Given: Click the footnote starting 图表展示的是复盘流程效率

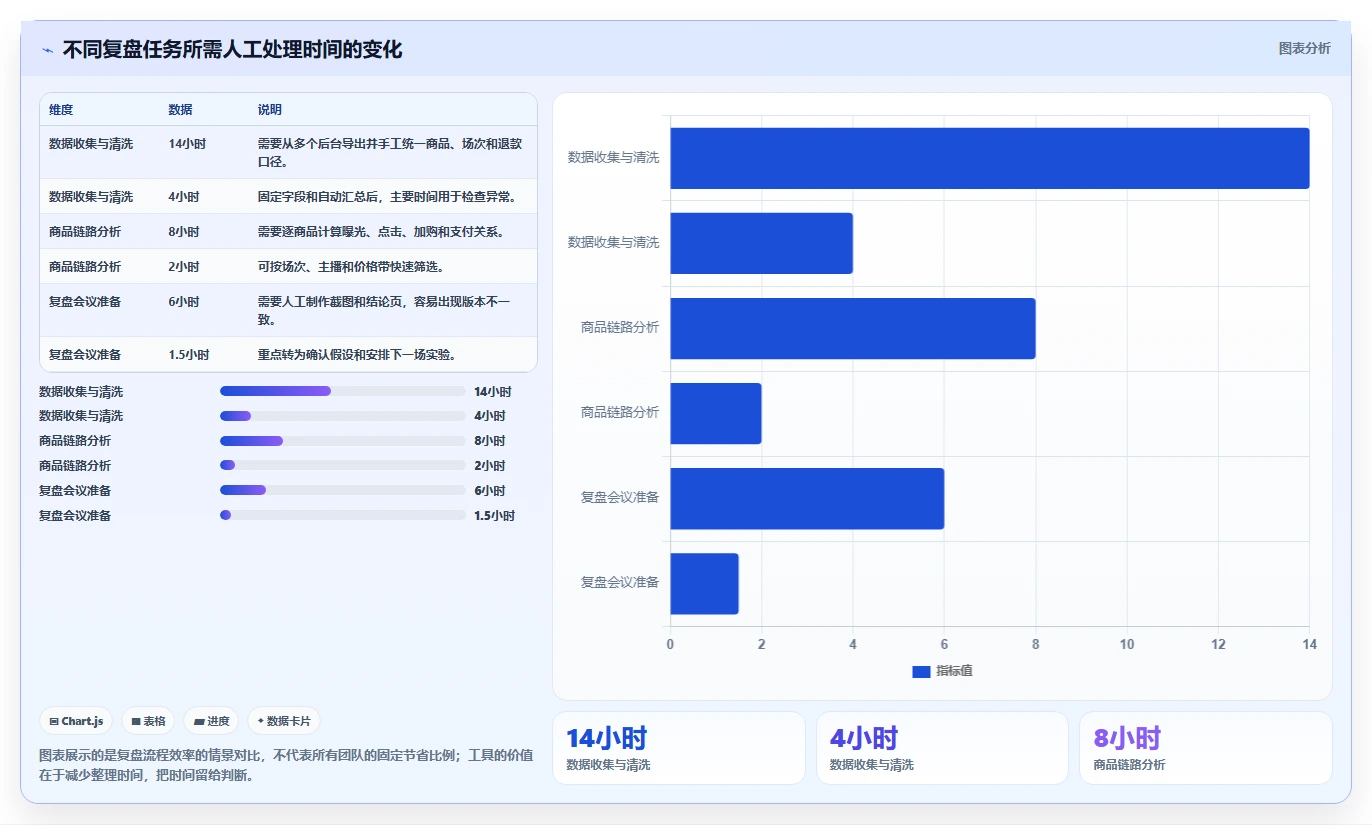Looking at the screenshot, I should coord(286,765).
